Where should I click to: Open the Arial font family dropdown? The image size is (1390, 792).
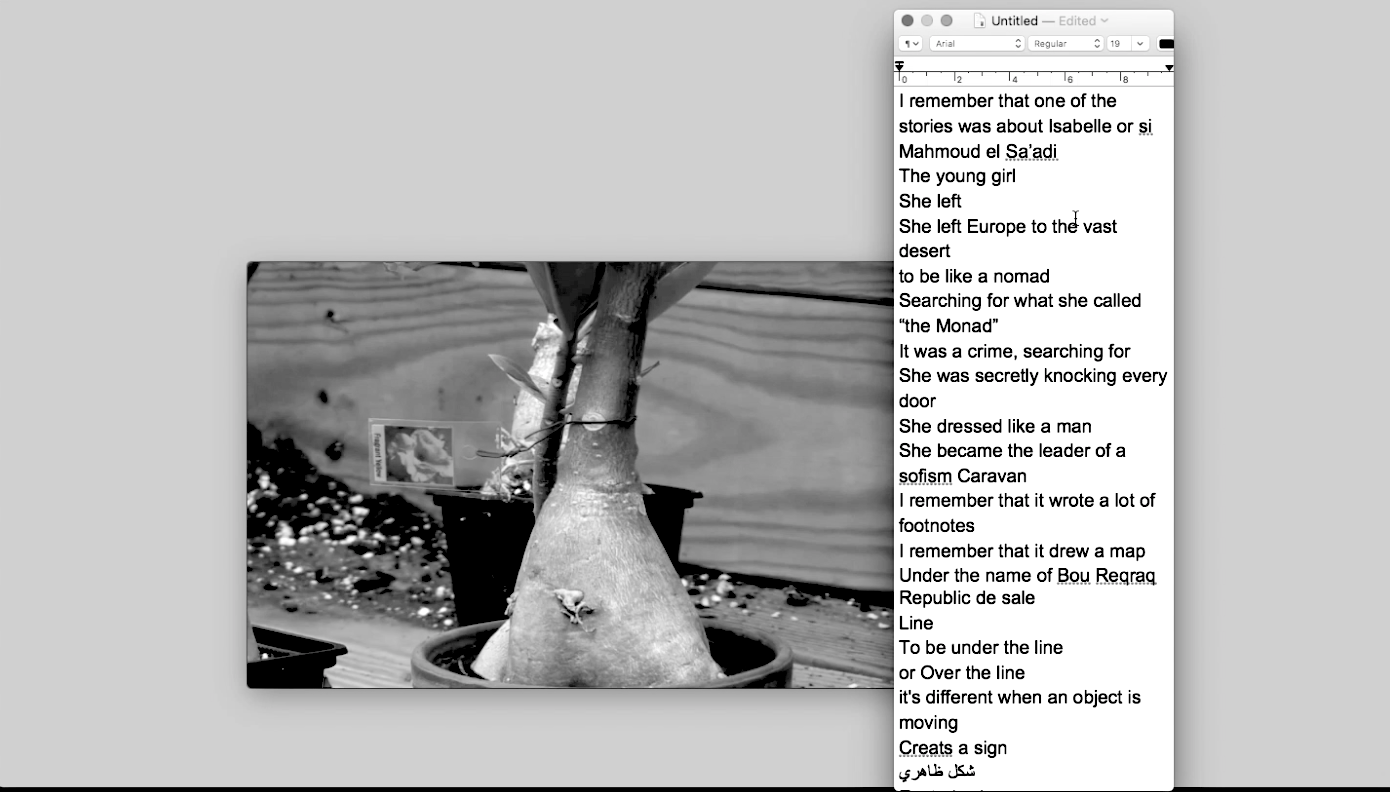977,44
